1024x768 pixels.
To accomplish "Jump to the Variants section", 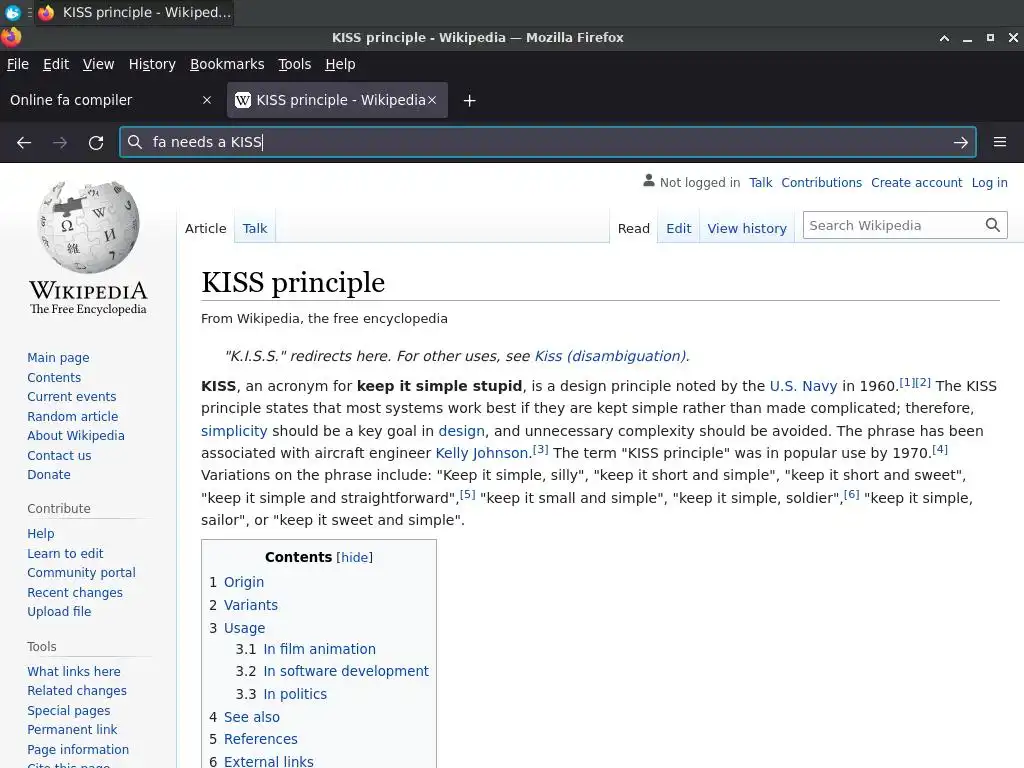I will 251,605.
